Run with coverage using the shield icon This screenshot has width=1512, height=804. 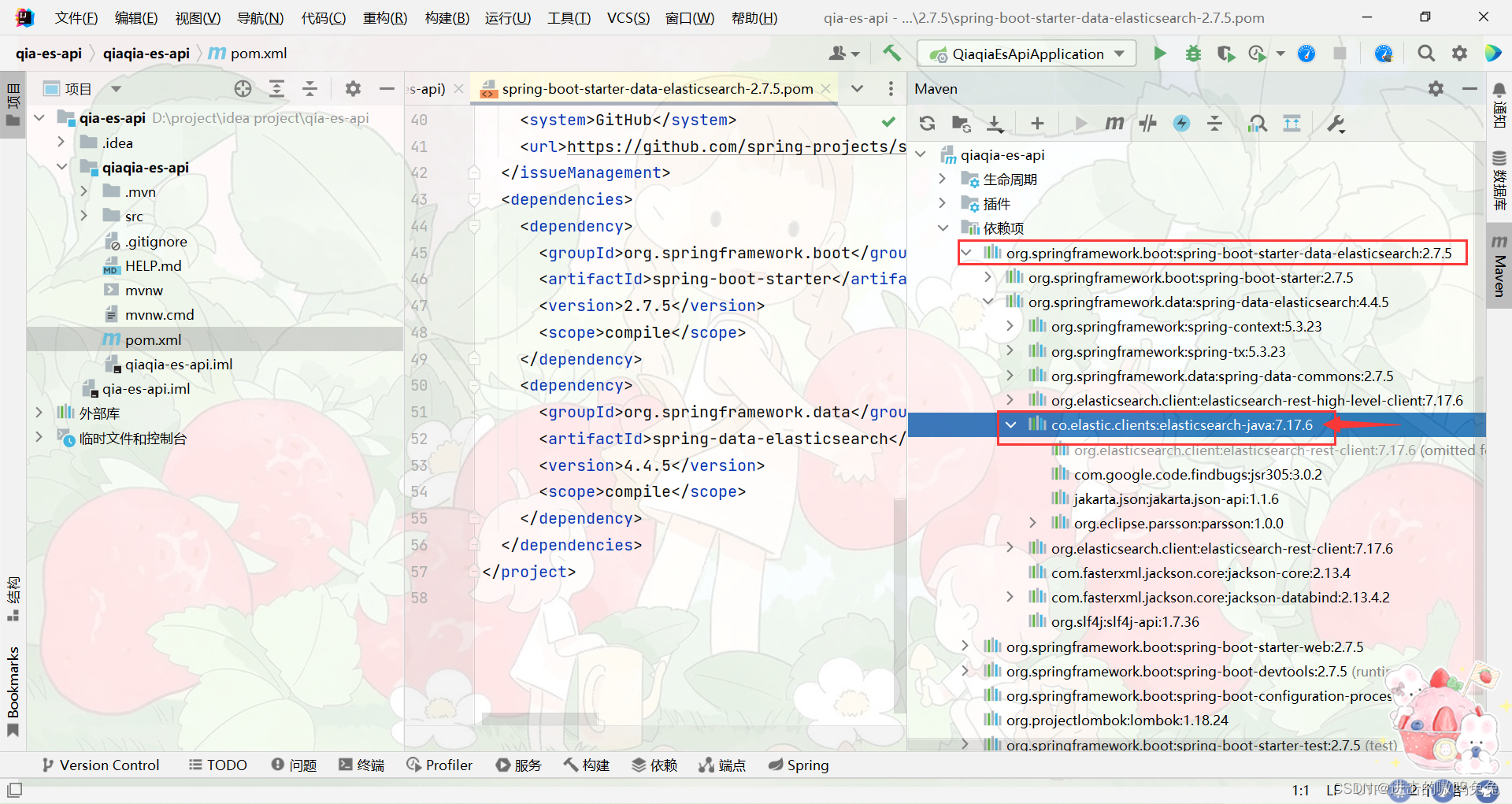(x=1225, y=54)
